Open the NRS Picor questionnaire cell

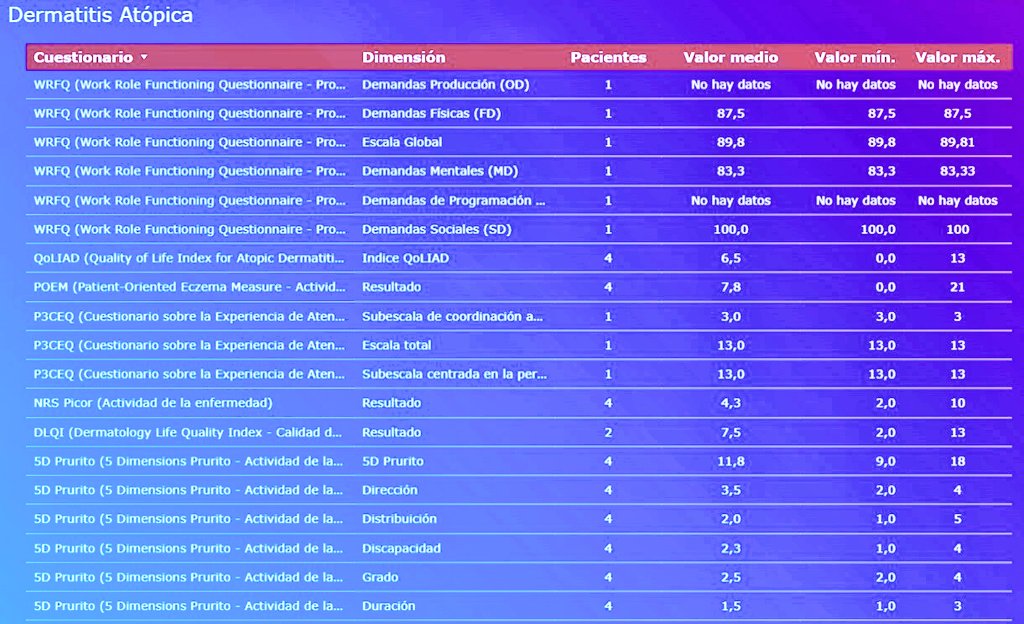click(153, 403)
